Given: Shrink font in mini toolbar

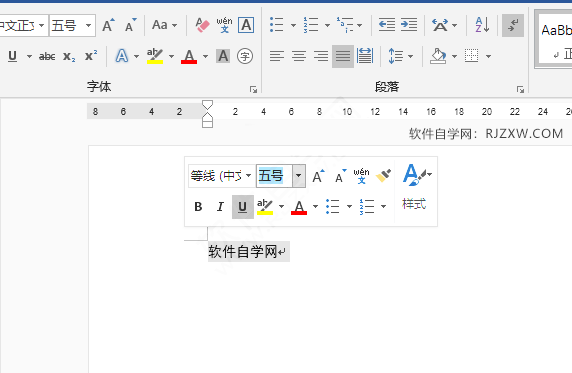Looking at the screenshot, I should pos(340,176).
